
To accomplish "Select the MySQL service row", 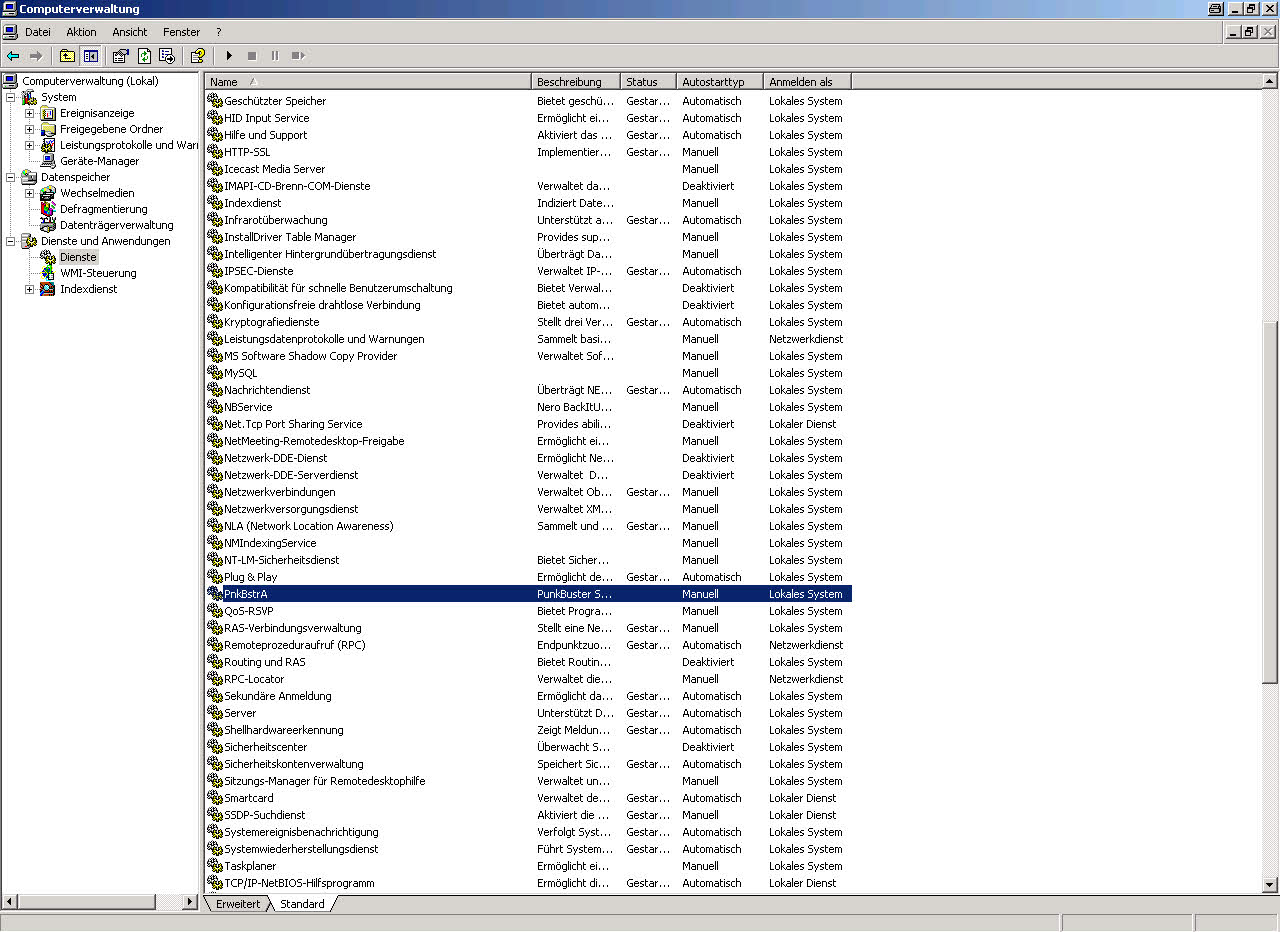I will click(x=240, y=373).
